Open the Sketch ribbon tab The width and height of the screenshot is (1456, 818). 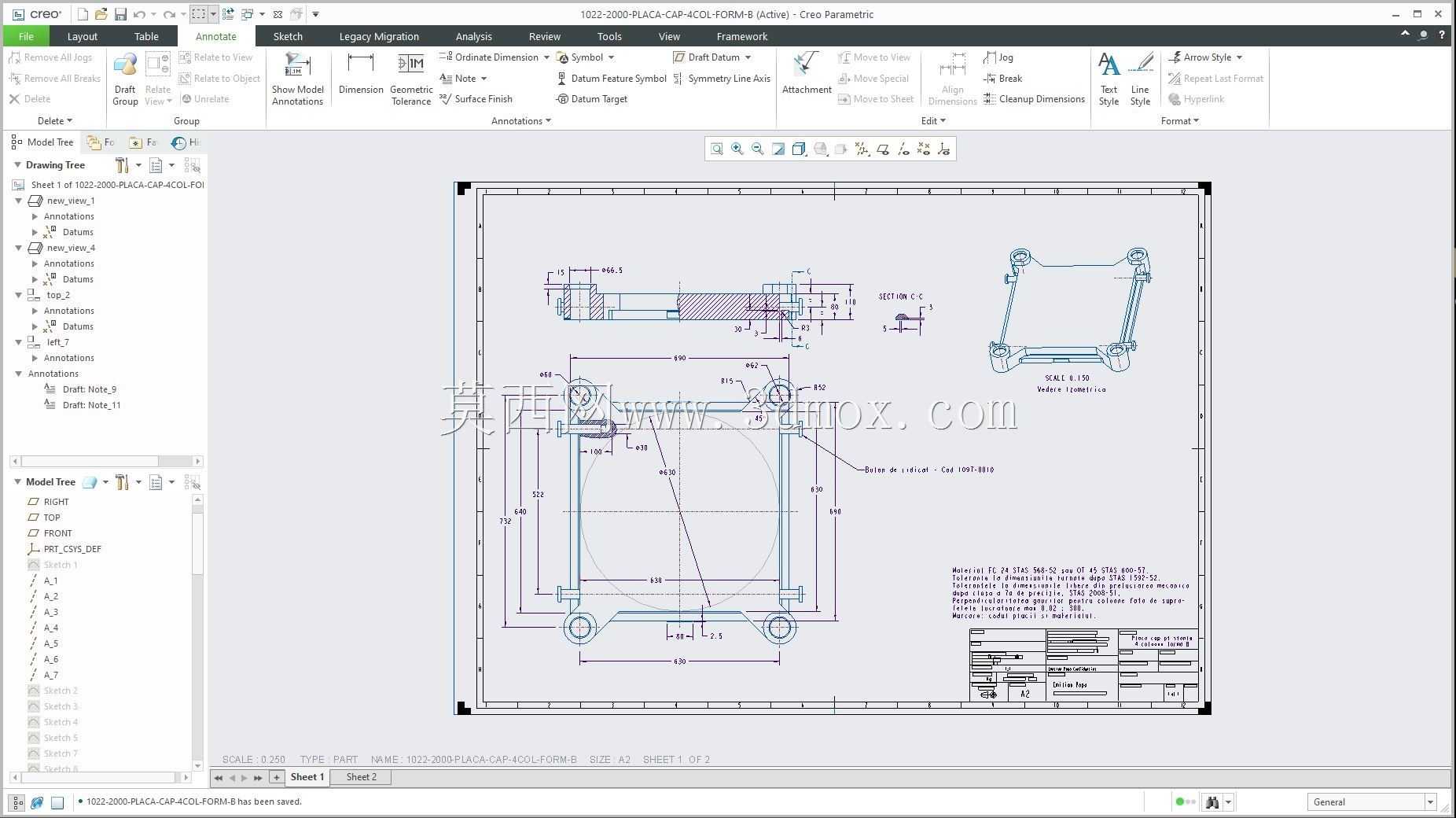point(288,36)
